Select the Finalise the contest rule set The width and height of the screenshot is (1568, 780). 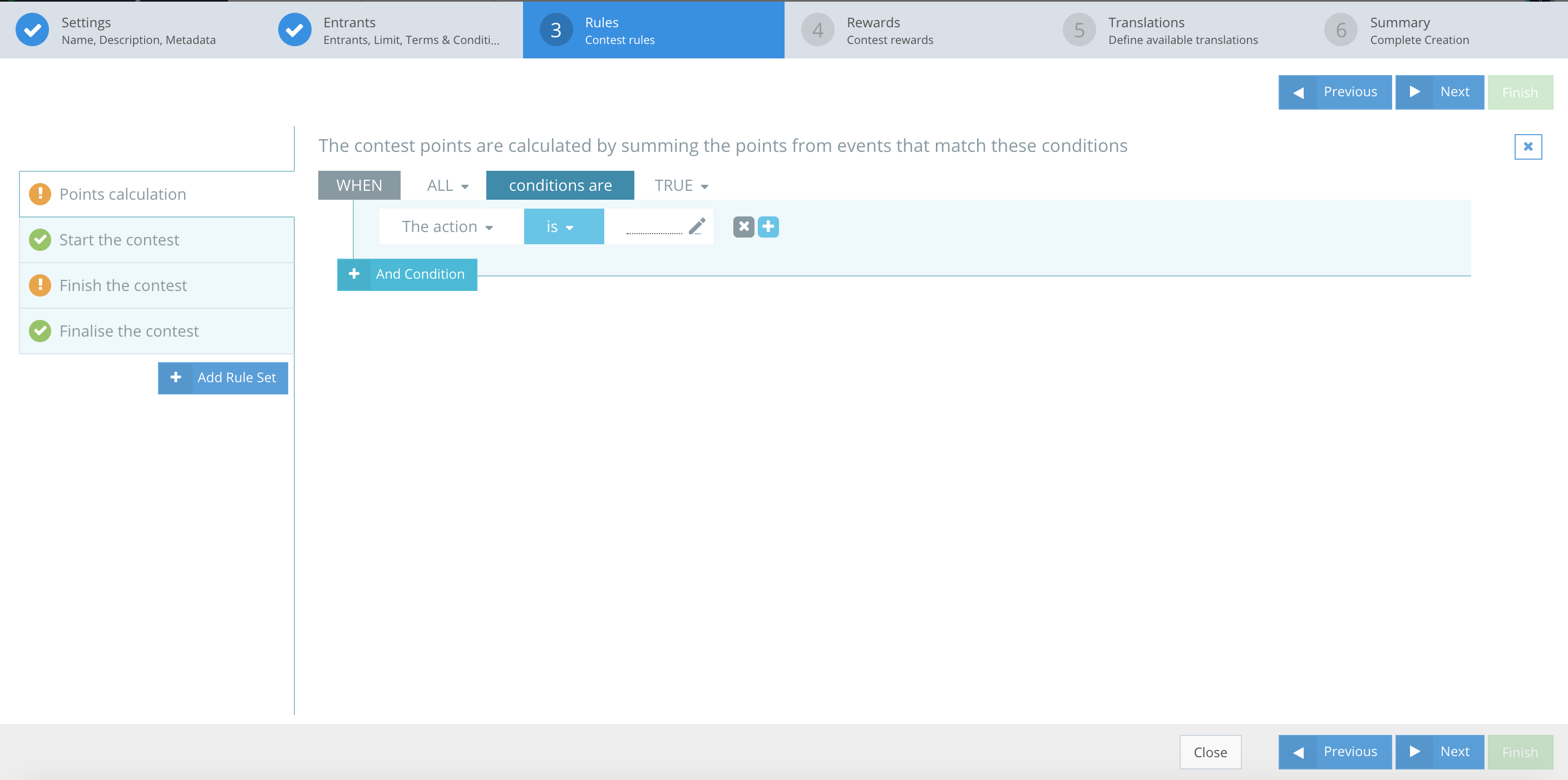(156, 331)
